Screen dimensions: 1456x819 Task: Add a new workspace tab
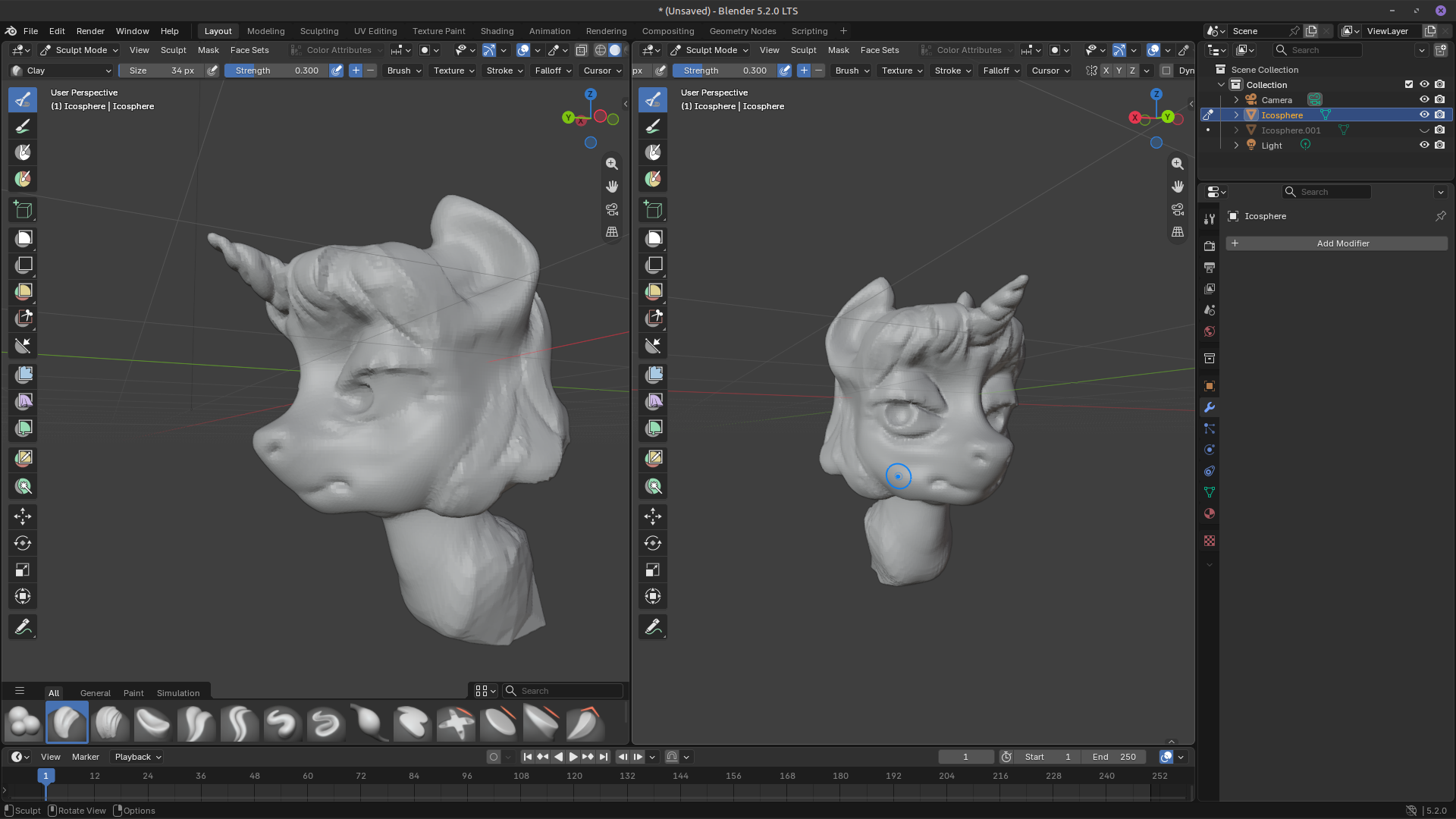coord(843,31)
